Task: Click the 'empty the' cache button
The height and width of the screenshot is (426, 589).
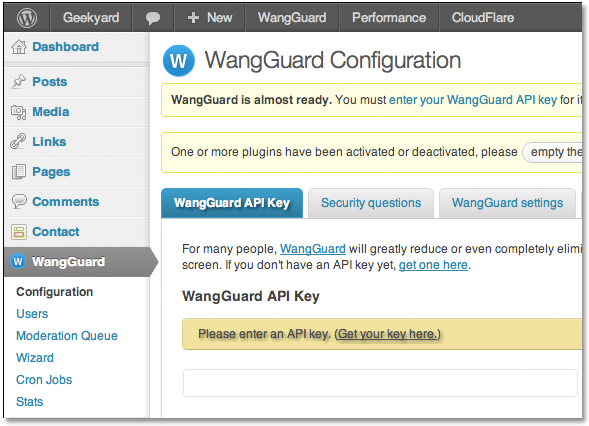Action: [x=553, y=152]
